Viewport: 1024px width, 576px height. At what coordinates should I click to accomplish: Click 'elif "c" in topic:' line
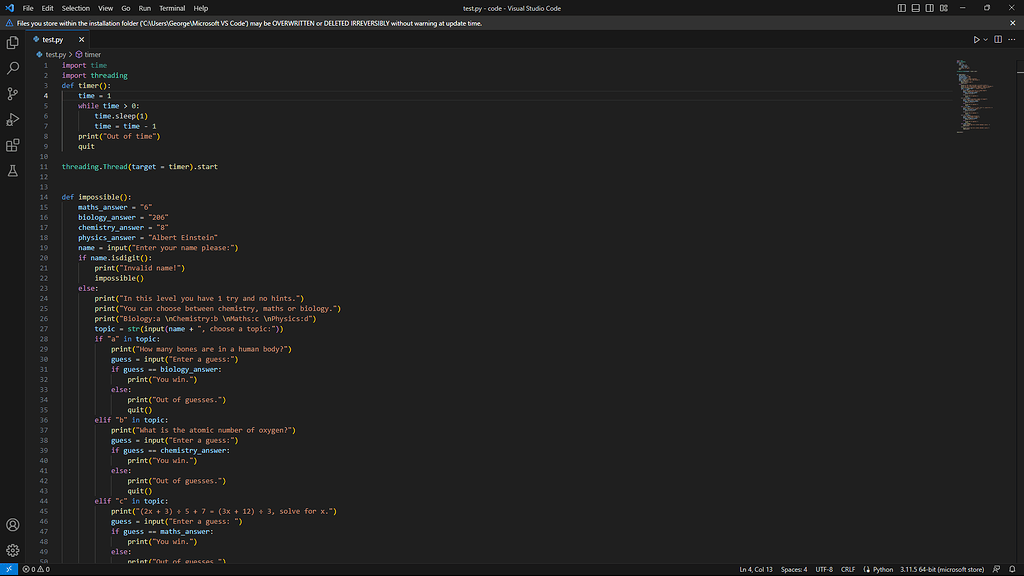[131, 501]
